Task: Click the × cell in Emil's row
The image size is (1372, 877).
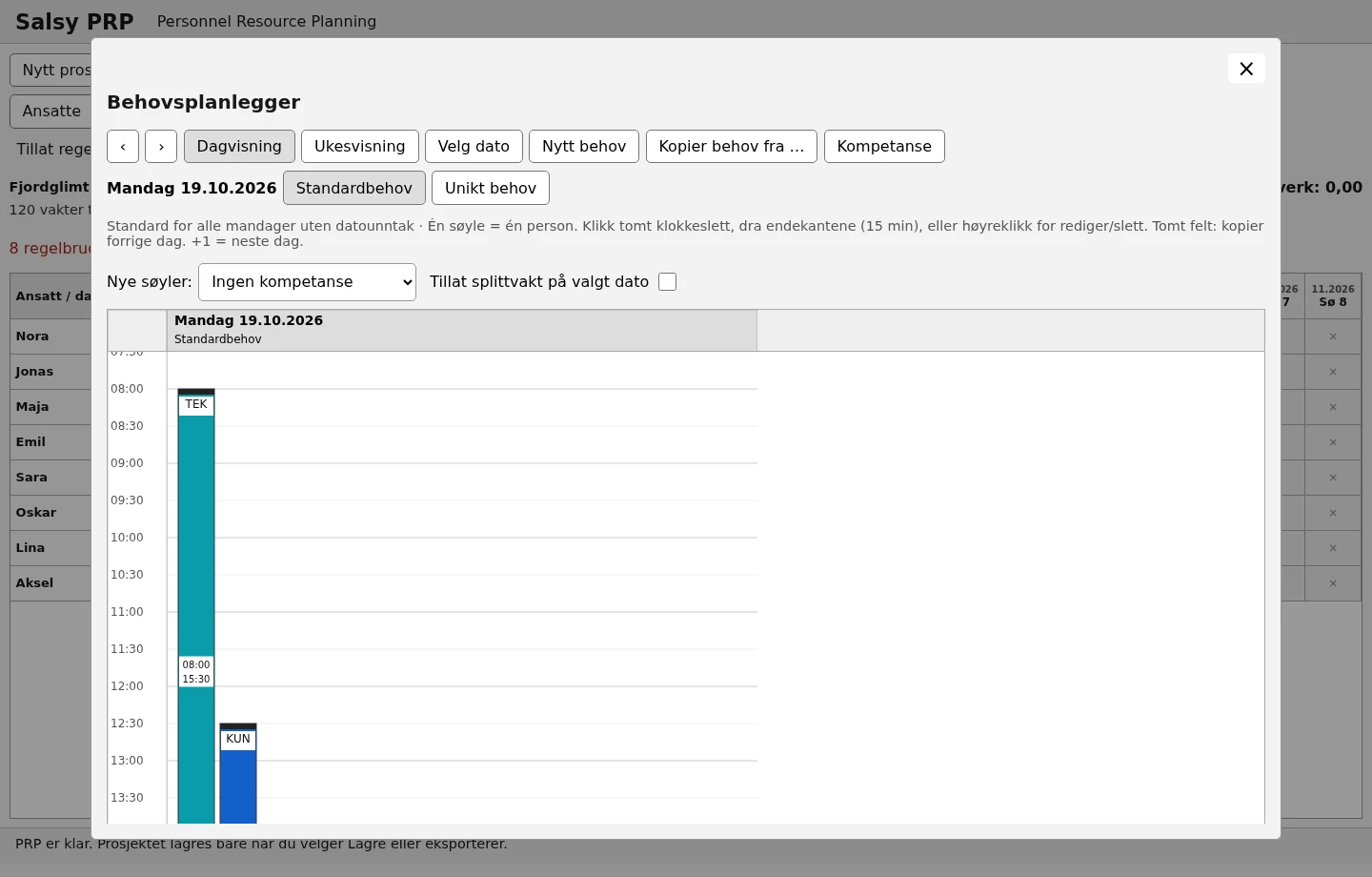Action: click(1333, 442)
